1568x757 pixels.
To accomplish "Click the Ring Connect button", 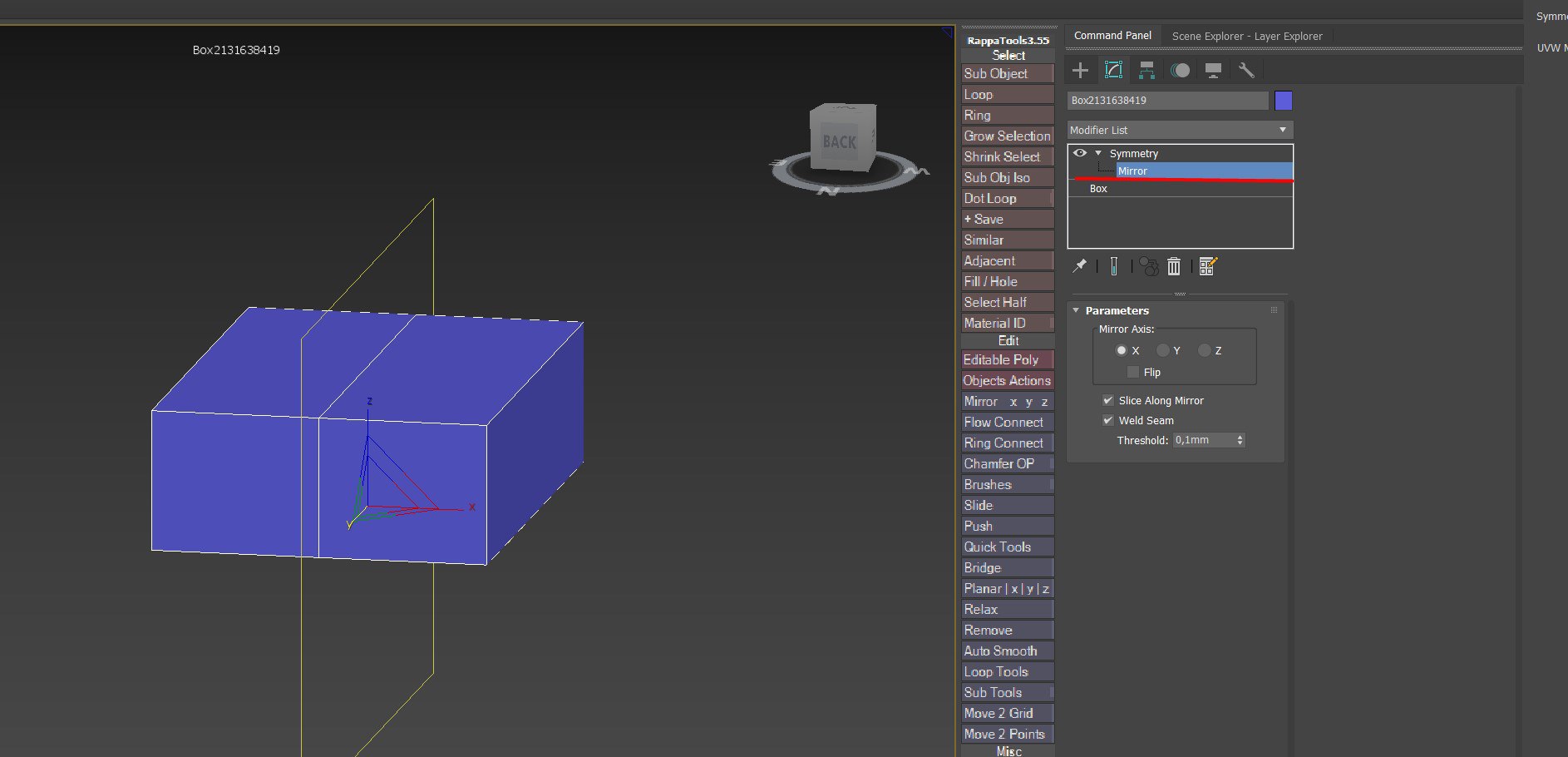I will [x=1008, y=443].
